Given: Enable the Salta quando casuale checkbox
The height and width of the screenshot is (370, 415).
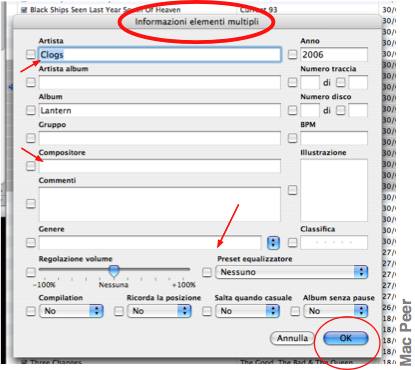Looking at the screenshot, I should tap(207, 311).
